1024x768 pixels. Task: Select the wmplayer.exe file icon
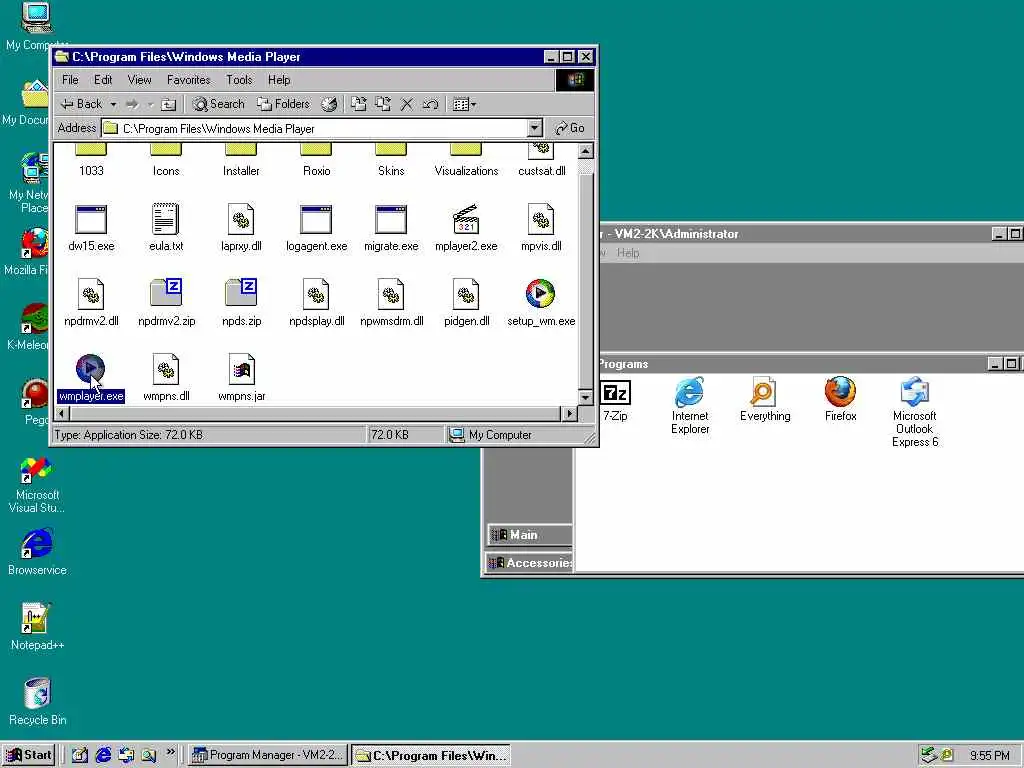(x=90, y=369)
